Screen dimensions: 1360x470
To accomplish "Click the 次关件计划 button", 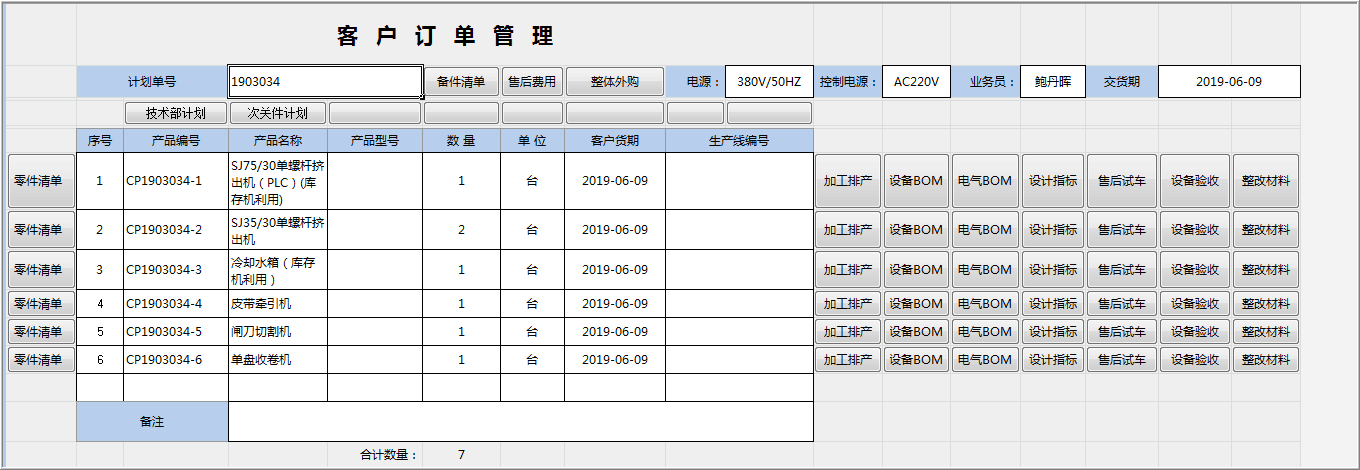I will coord(278,113).
